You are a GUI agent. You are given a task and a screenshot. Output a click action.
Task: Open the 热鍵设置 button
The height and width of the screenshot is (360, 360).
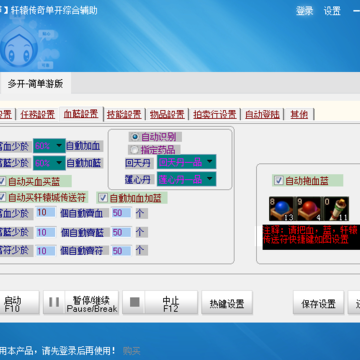point(227,303)
